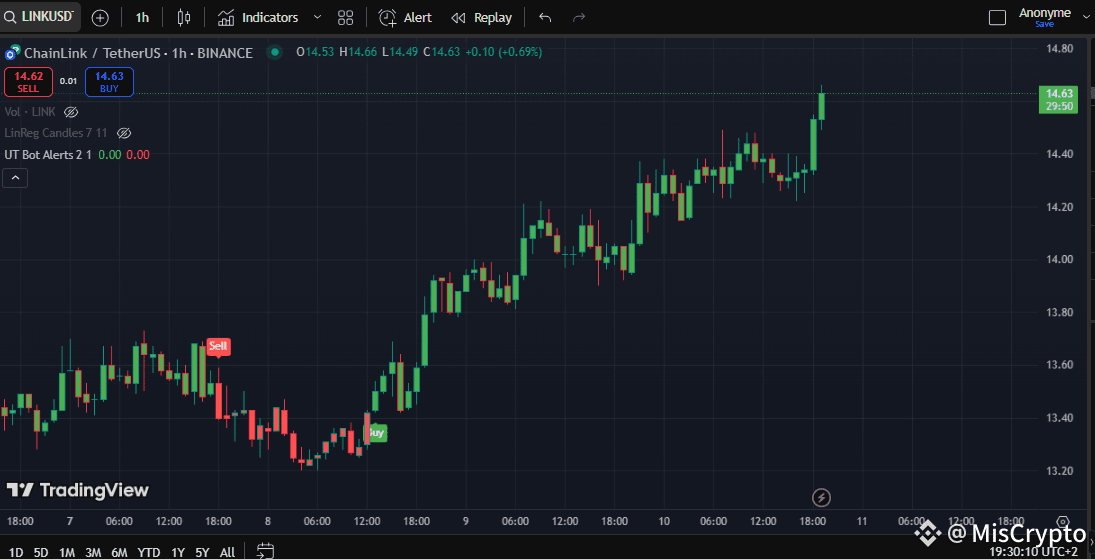Start bar Replay mode
The width and height of the screenshot is (1095, 559).
click(481, 17)
